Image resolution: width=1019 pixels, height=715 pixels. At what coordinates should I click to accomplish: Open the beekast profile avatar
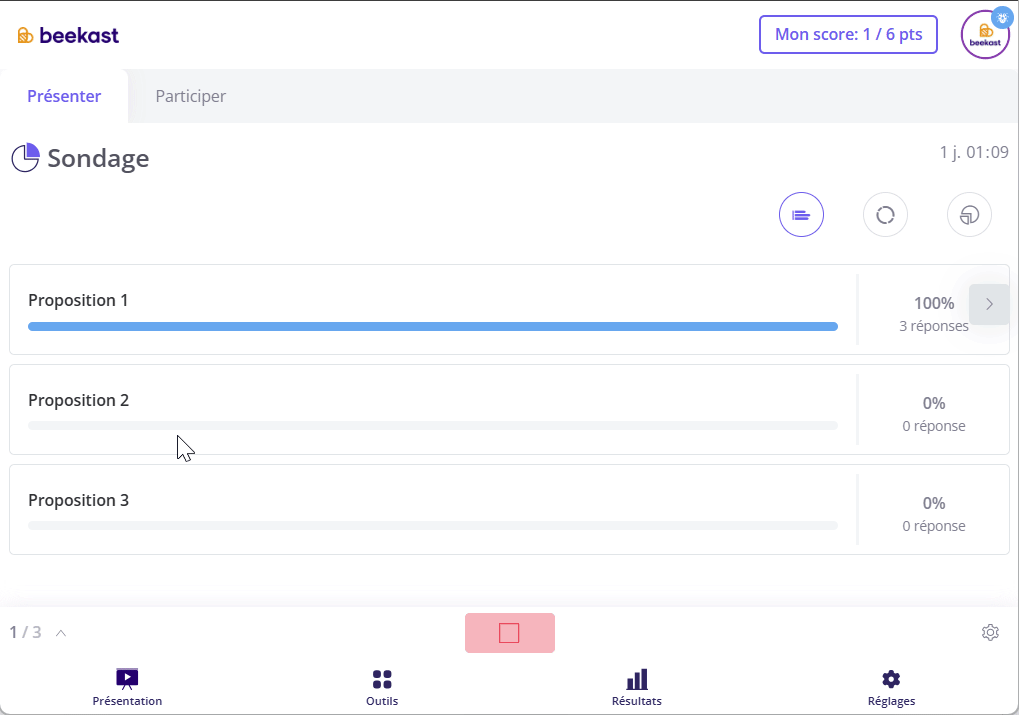click(985, 35)
